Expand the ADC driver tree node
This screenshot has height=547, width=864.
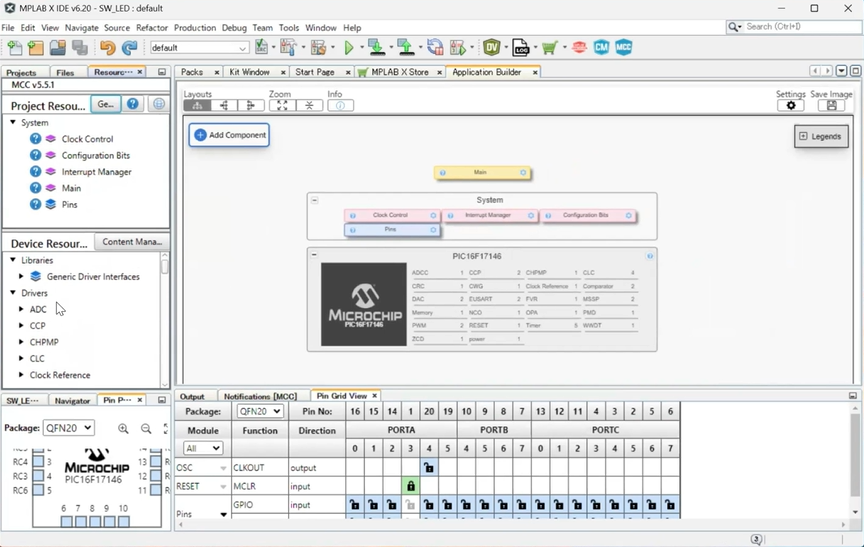21,309
